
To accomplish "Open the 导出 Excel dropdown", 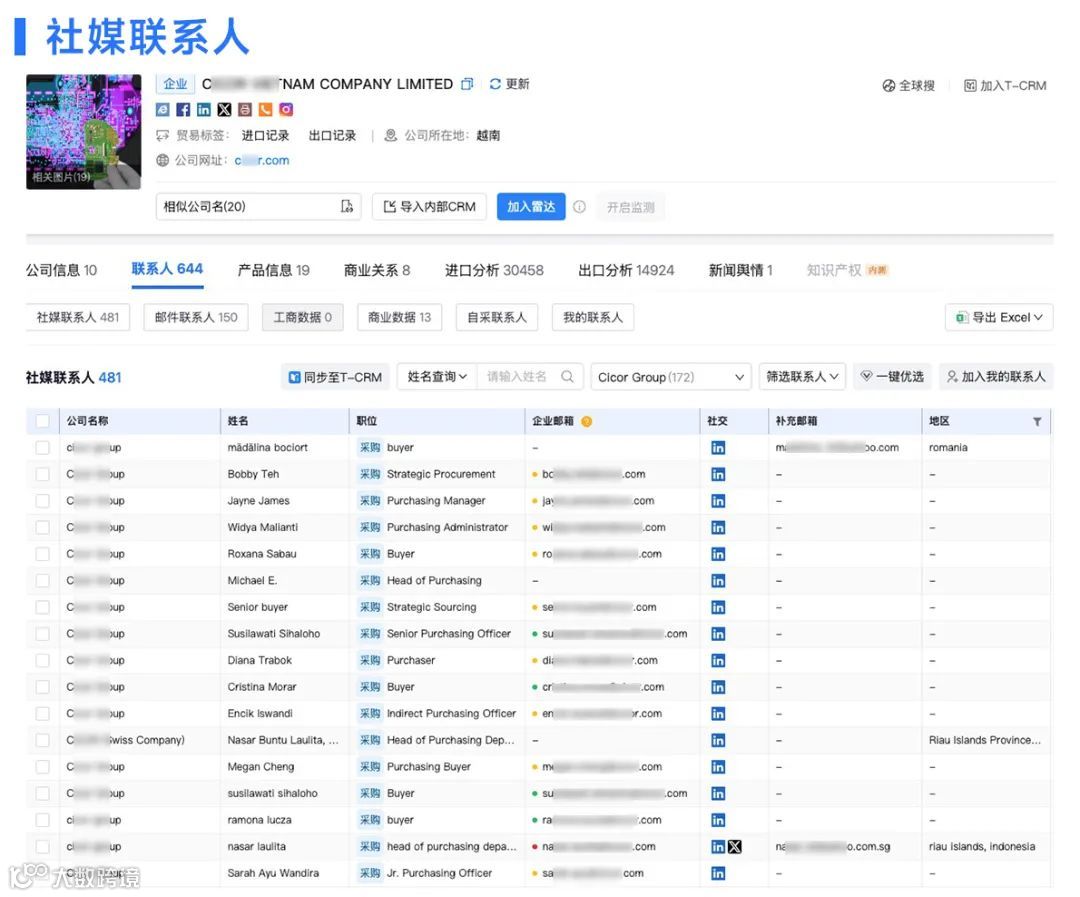I will [x=999, y=318].
